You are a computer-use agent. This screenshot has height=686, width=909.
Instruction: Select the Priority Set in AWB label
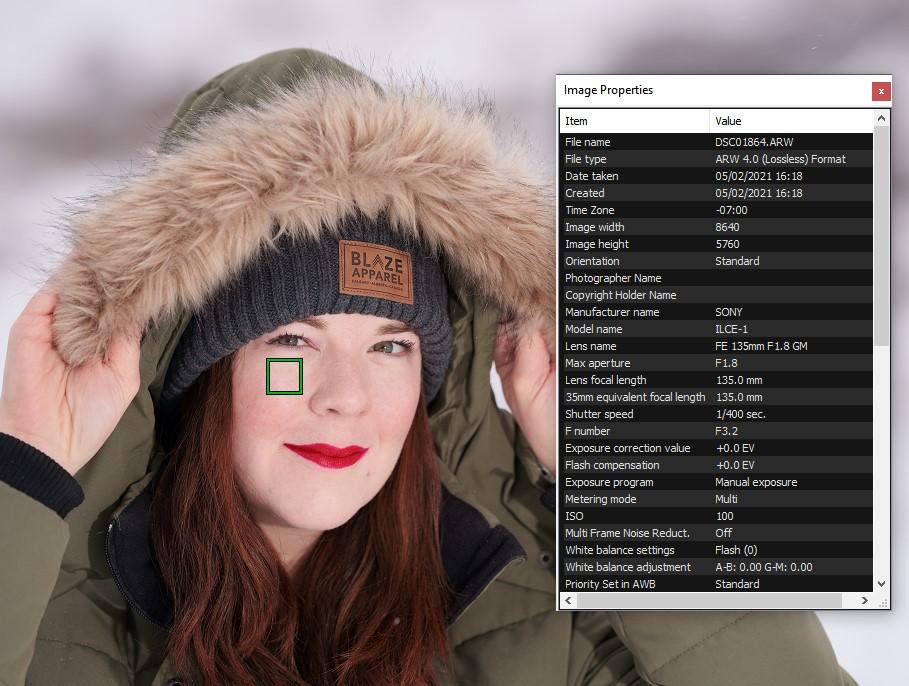click(x=610, y=585)
